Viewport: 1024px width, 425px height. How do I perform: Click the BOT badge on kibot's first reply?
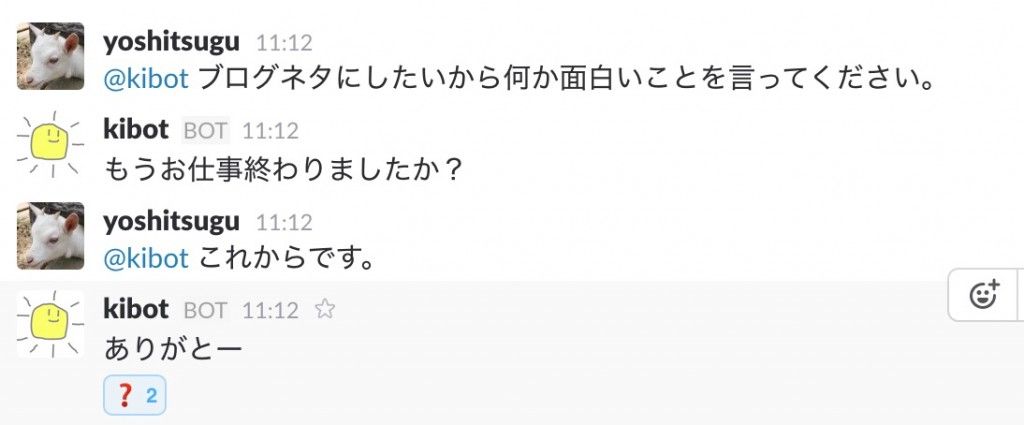206,131
